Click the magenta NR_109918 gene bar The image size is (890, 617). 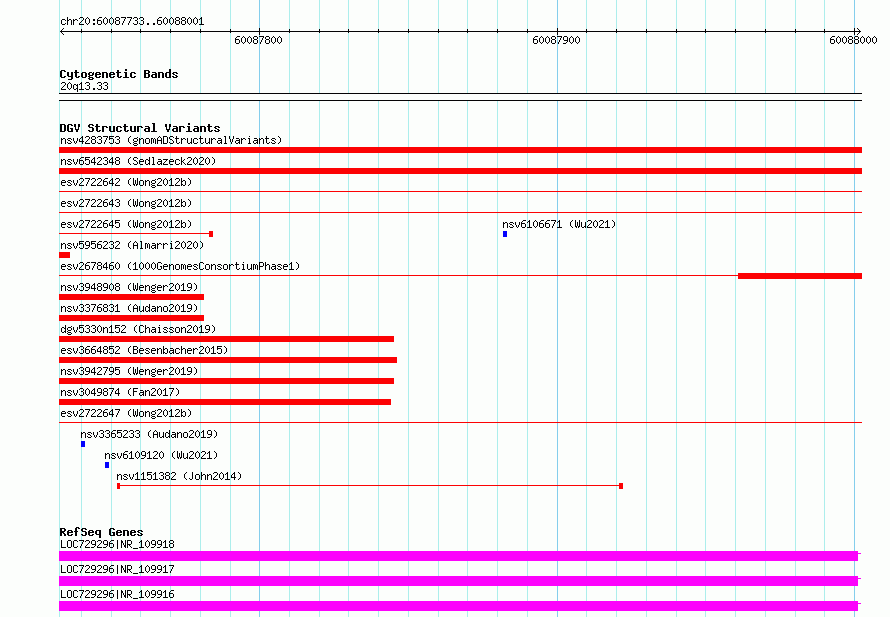459,556
